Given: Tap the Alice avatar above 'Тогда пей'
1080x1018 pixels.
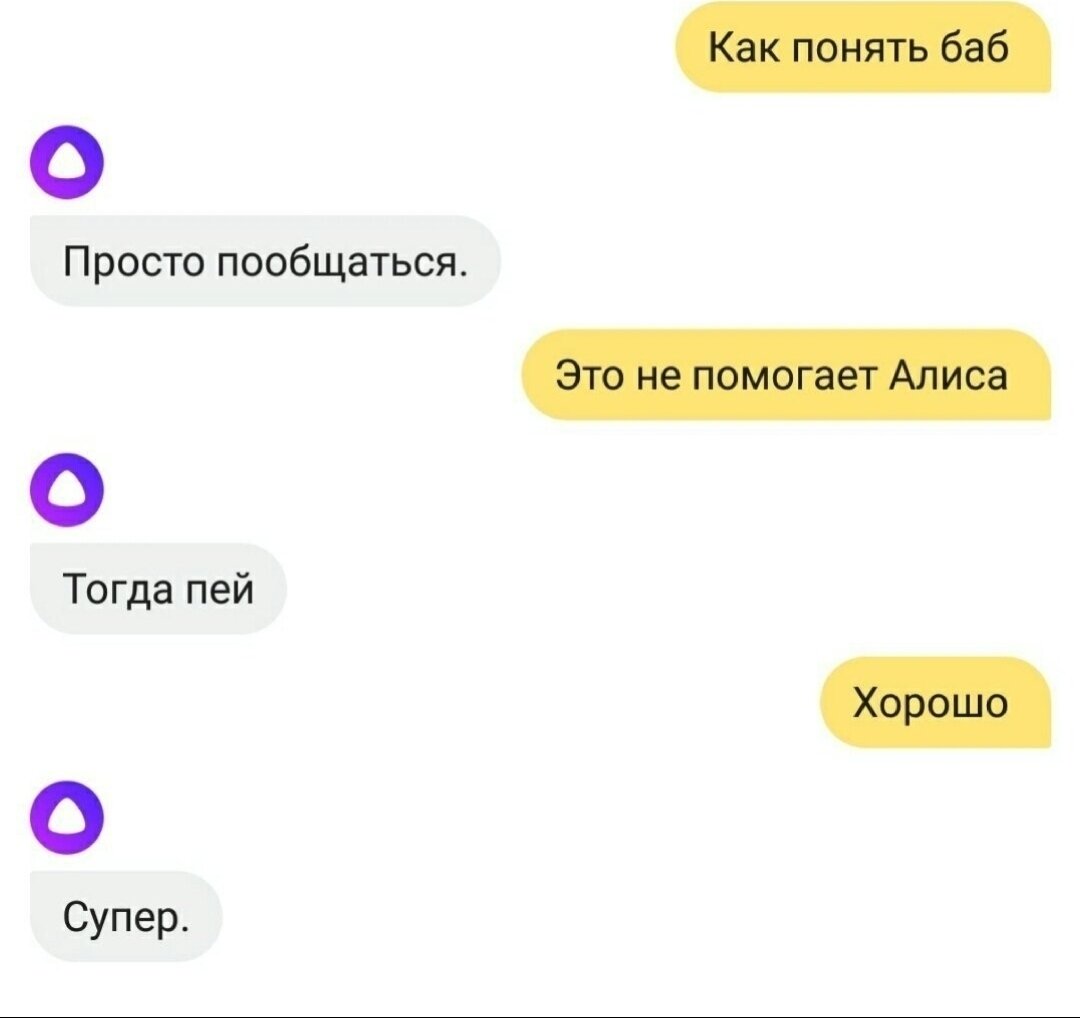Looking at the screenshot, I should (68, 490).
